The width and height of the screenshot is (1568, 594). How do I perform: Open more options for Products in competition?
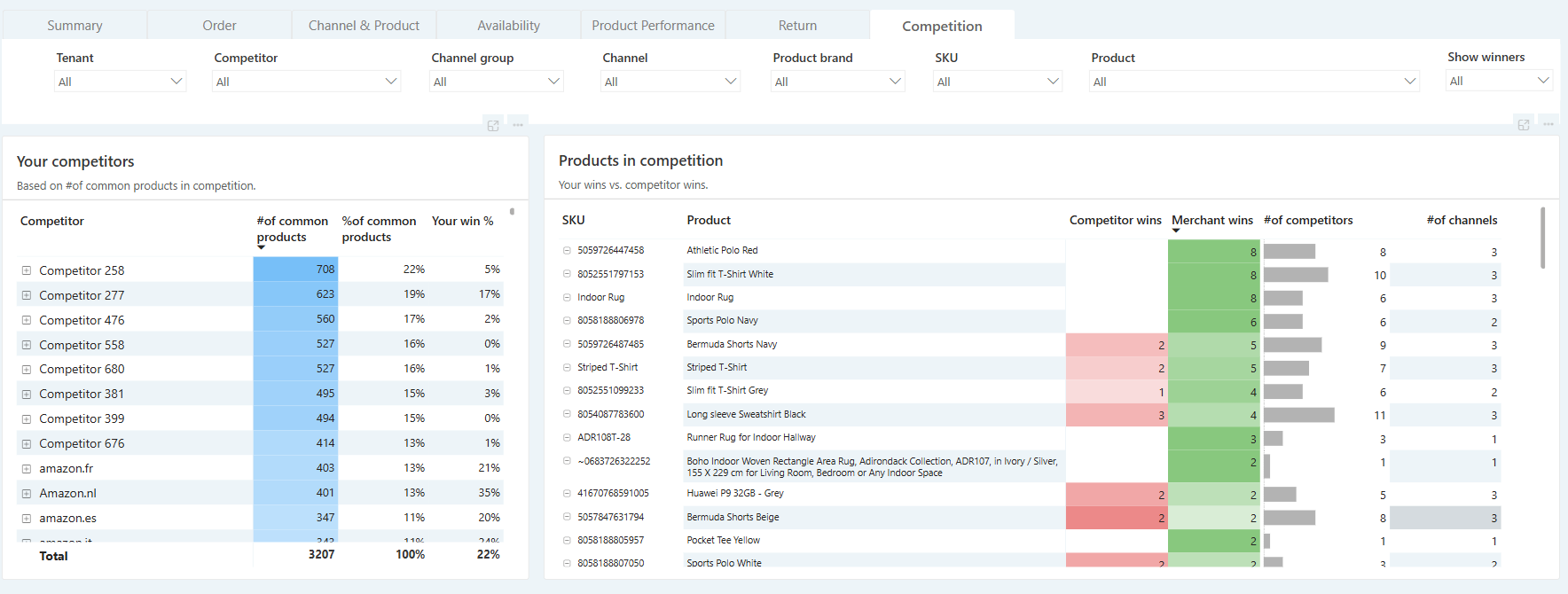coord(1548,125)
